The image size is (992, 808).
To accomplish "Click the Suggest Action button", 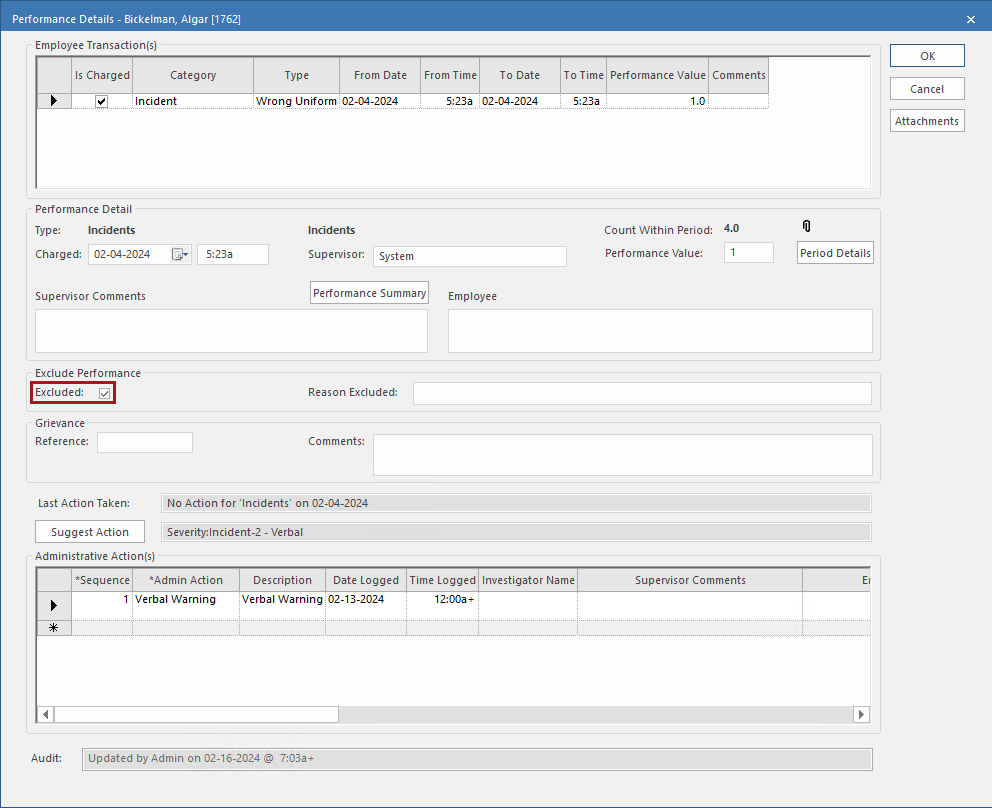I will tap(89, 531).
